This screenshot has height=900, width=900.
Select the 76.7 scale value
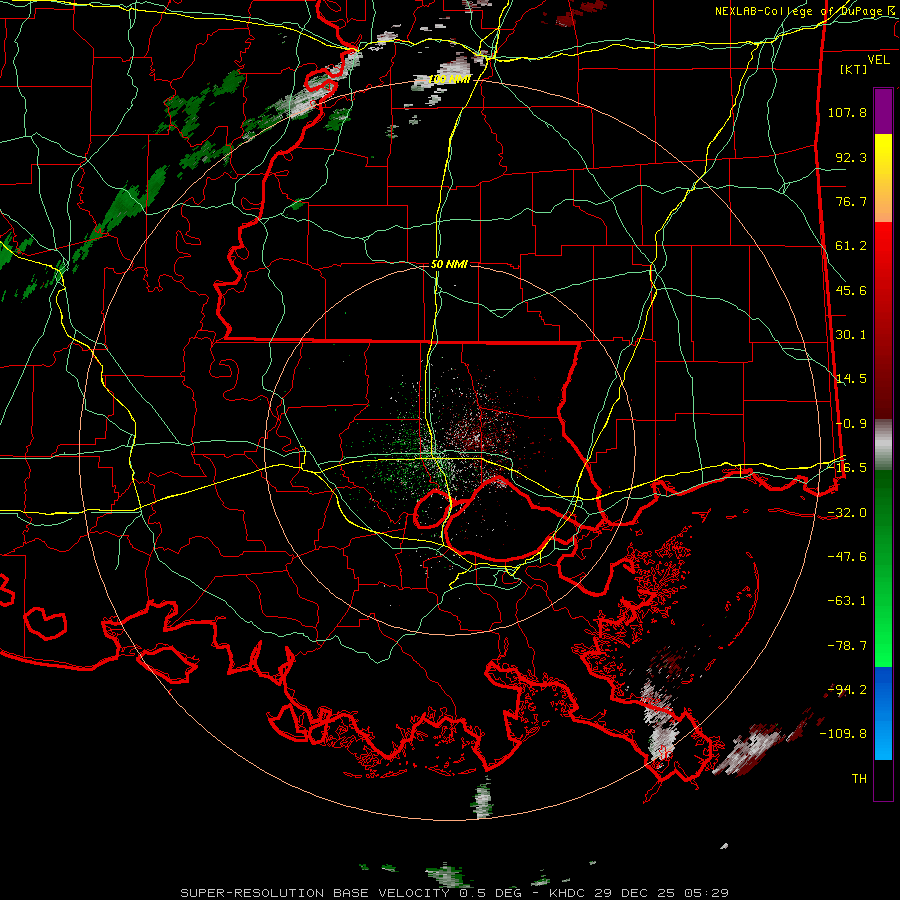851,201
